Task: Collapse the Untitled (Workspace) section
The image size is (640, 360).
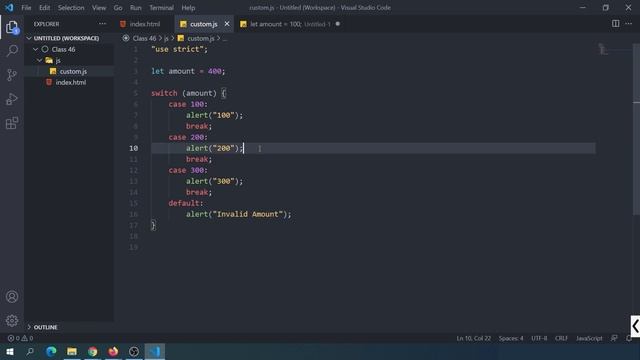Action: pyautogui.click(x=29, y=38)
